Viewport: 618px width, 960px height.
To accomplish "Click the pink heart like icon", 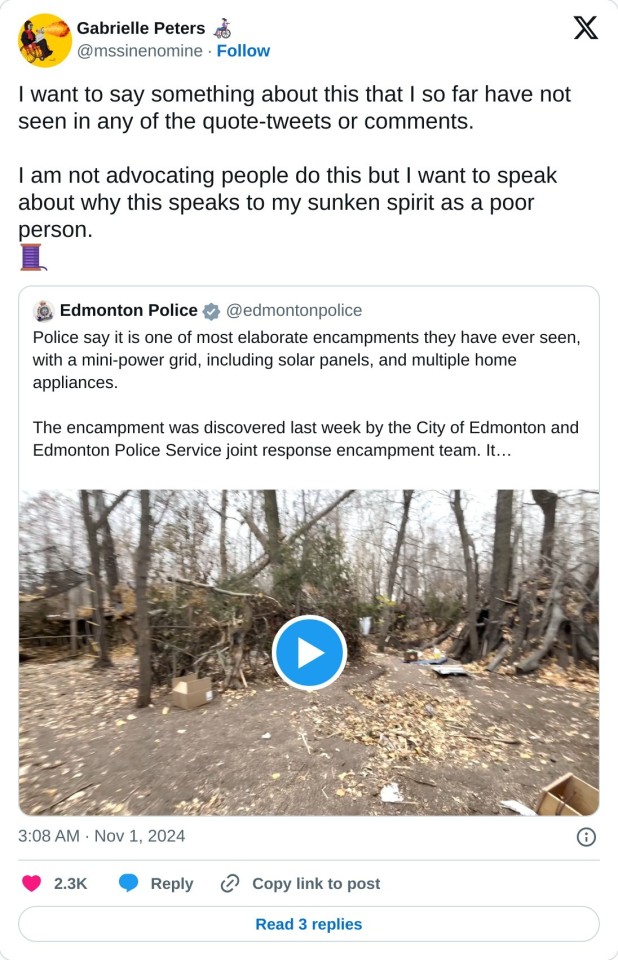I will 32,883.
